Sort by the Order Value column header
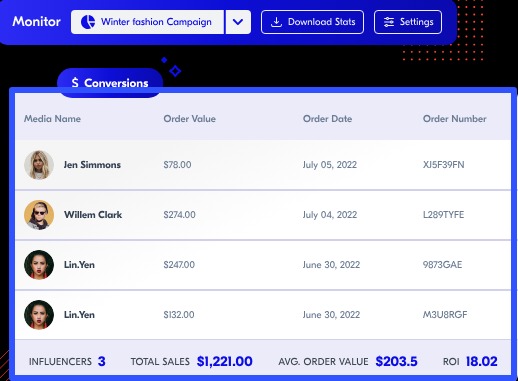The width and height of the screenshot is (518, 381). tap(190, 119)
